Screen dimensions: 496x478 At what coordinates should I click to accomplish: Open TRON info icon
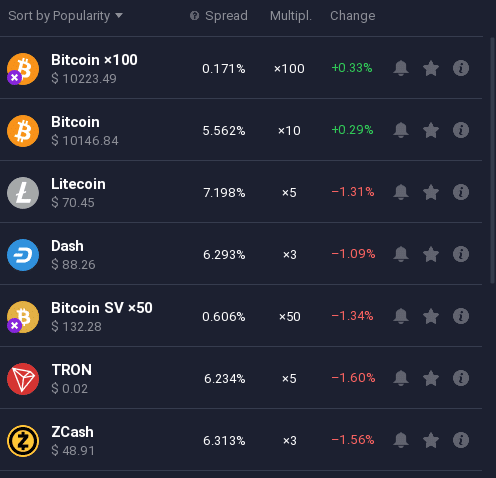click(461, 378)
